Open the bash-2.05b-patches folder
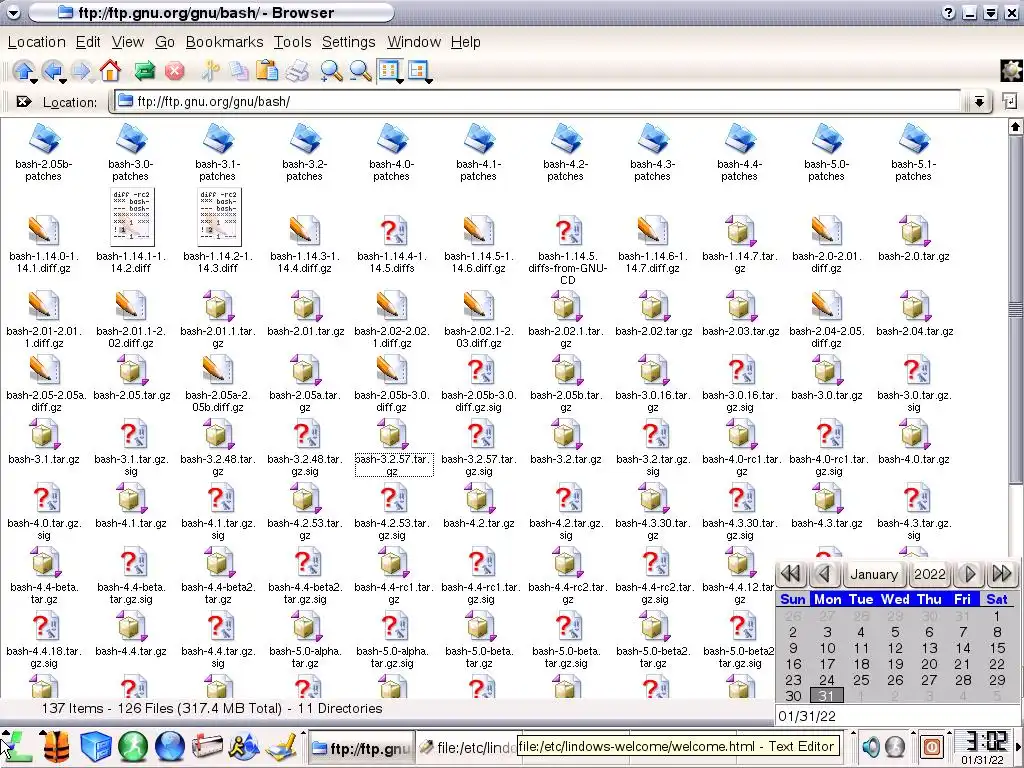The width and height of the screenshot is (1024, 768). [x=44, y=153]
